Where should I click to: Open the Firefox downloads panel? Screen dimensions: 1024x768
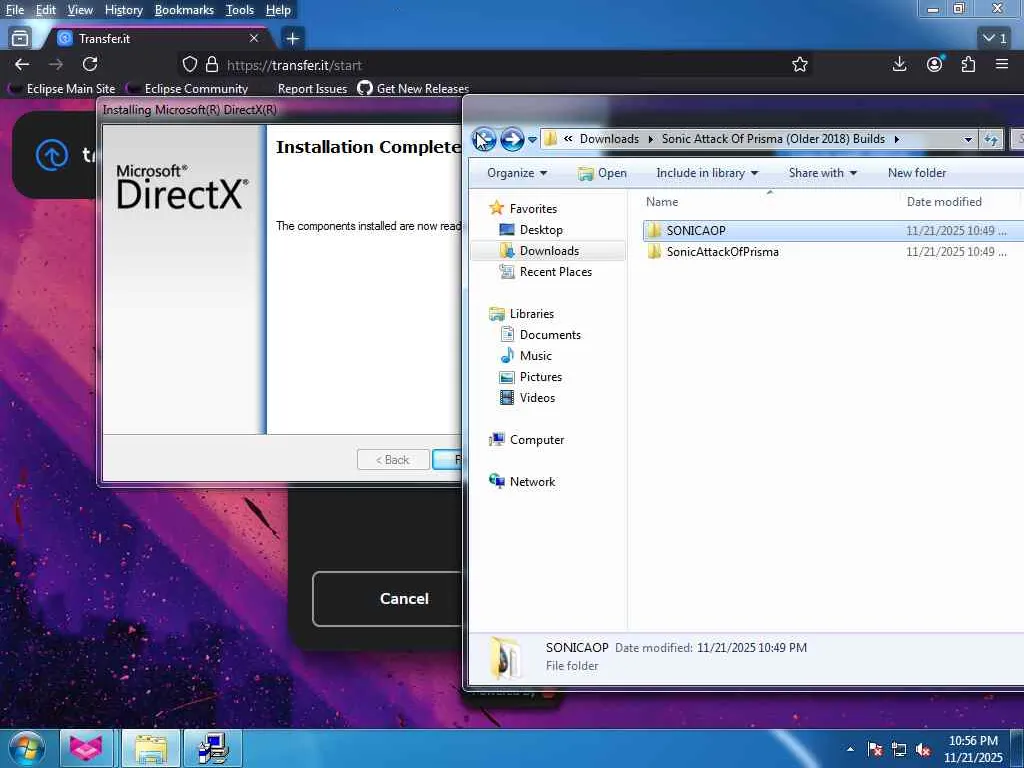[x=899, y=64]
